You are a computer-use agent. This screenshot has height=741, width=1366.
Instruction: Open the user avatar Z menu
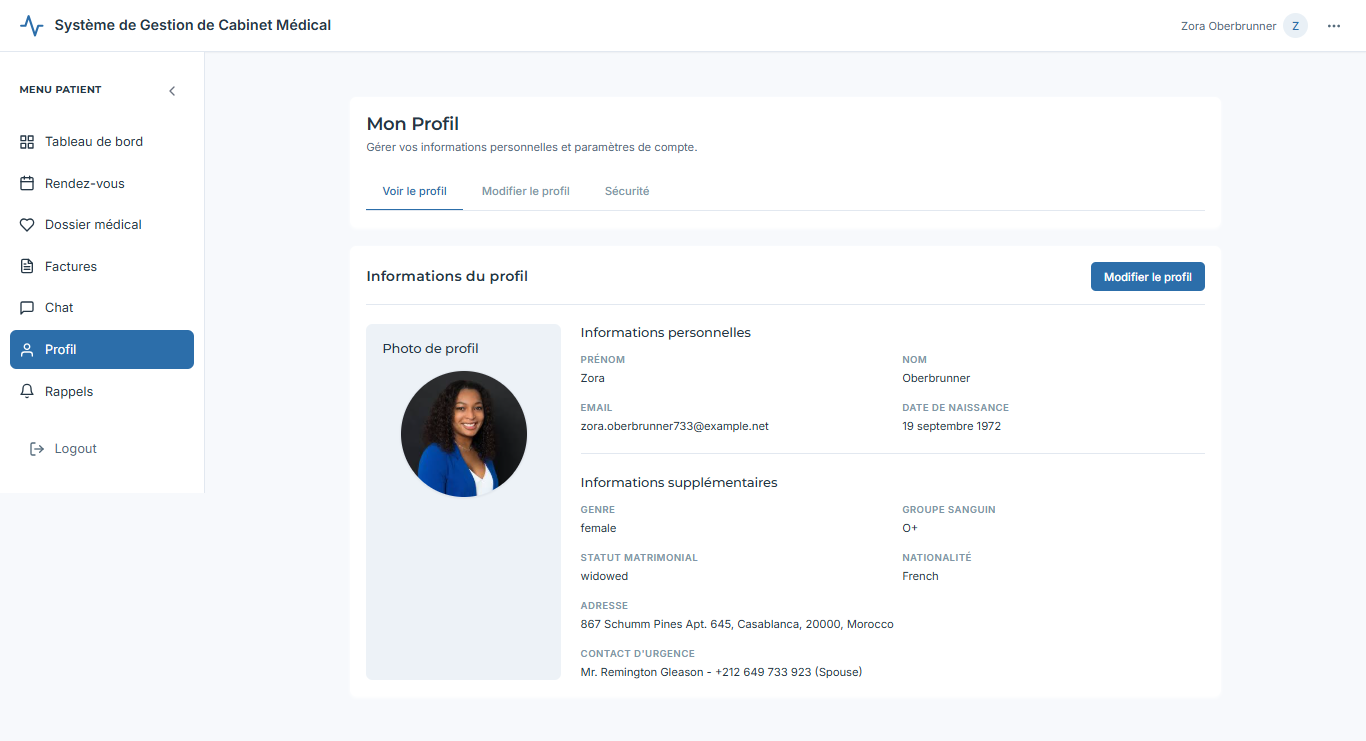pyautogui.click(x=1295, y=26)
